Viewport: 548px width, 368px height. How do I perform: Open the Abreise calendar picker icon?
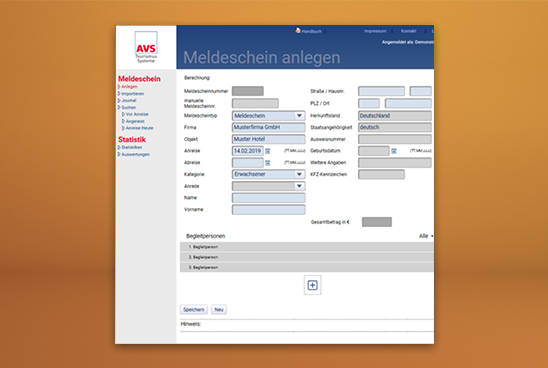[268, 163]
